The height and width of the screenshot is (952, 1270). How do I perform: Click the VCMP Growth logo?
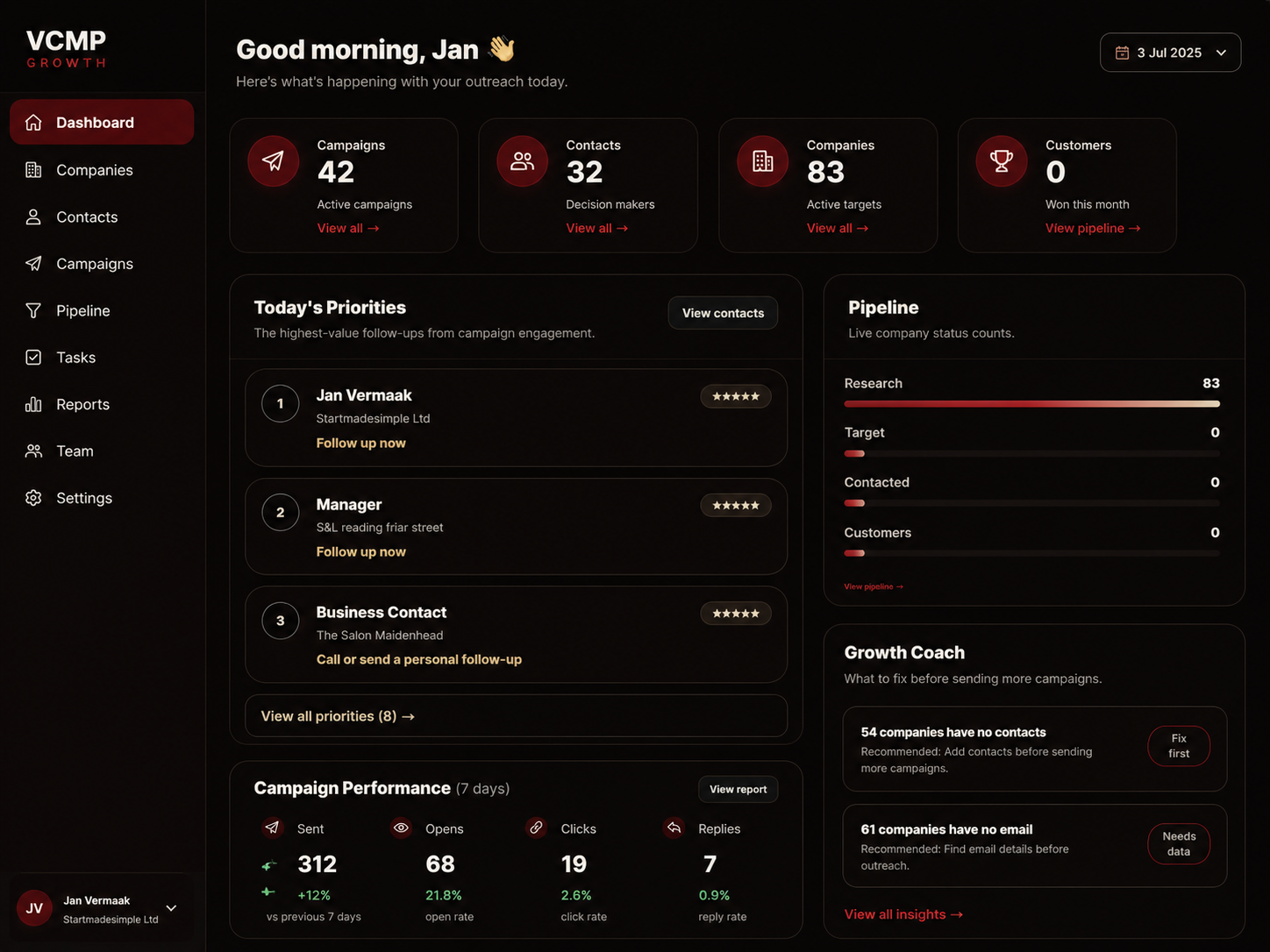click(x=66, y=48)
